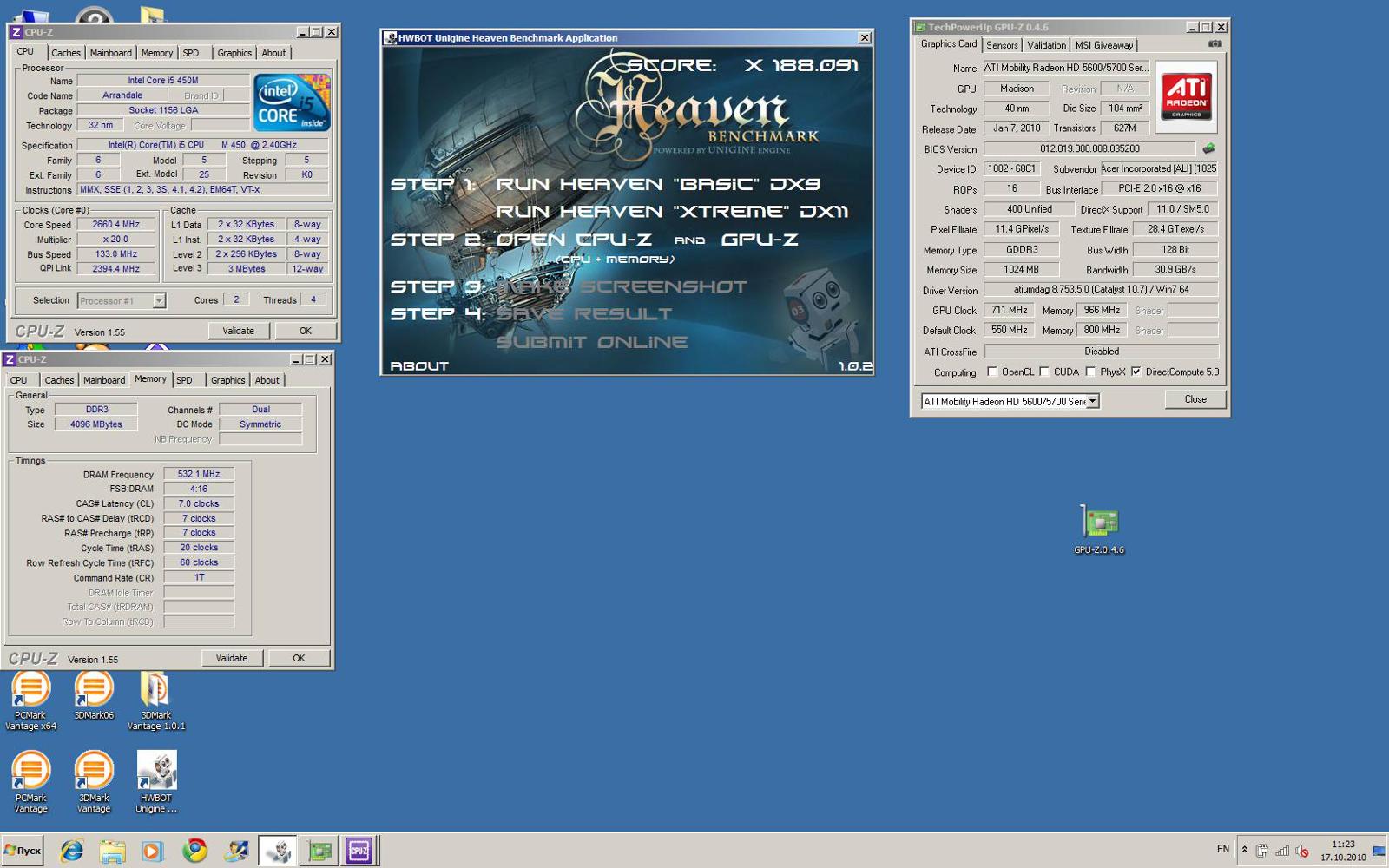Click the HWBOT Heaven taskbar button
This screenshot has height=868, width=1389.
tap(278, 852)
